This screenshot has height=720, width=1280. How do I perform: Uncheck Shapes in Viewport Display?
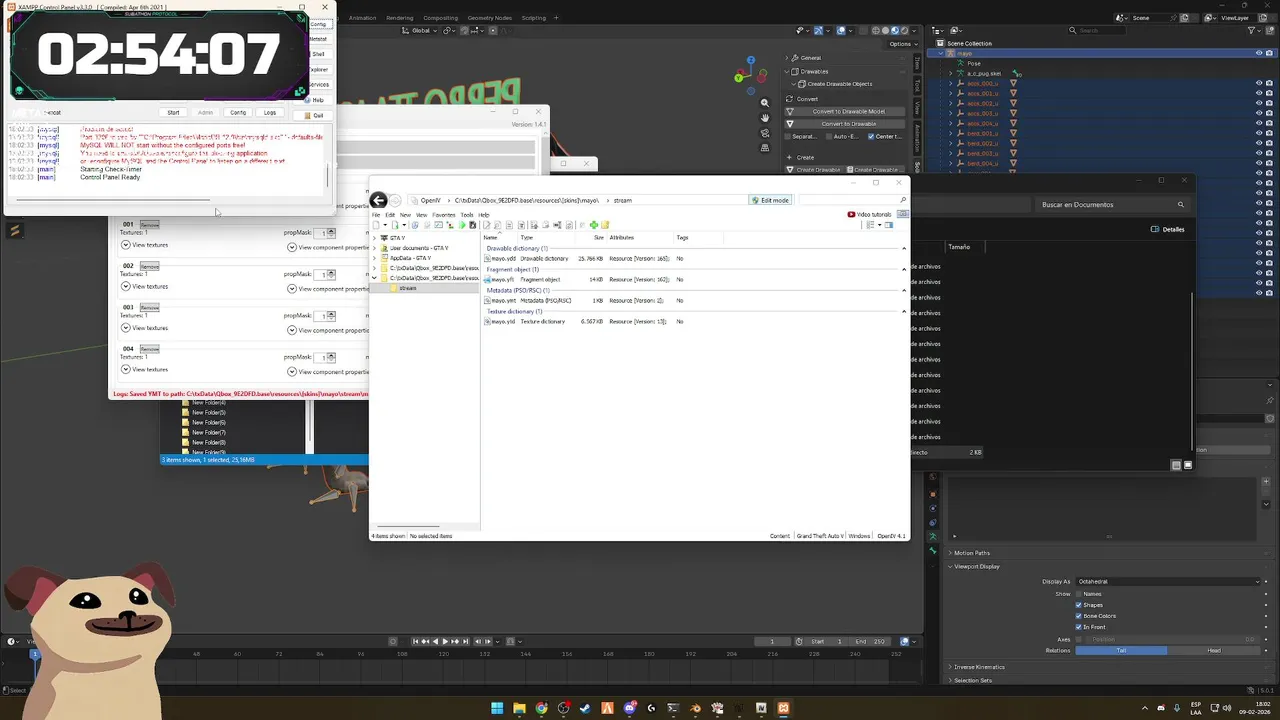1079,605
